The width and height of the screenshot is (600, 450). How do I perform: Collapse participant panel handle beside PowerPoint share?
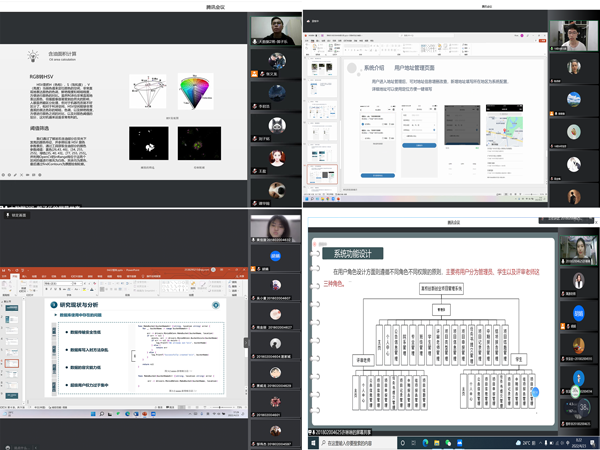tap(246, 342)
